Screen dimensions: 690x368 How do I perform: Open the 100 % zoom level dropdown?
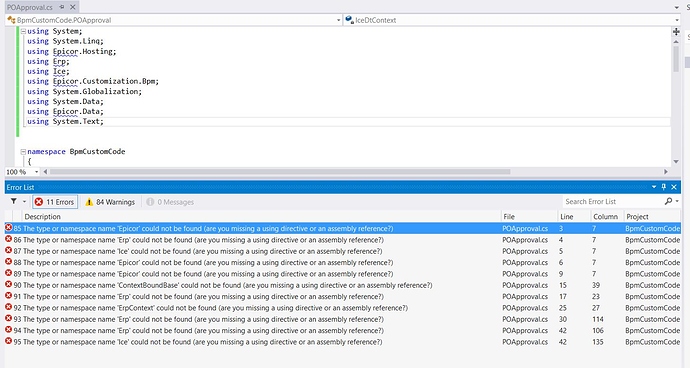pyautogui.click(x=37, y=172)
